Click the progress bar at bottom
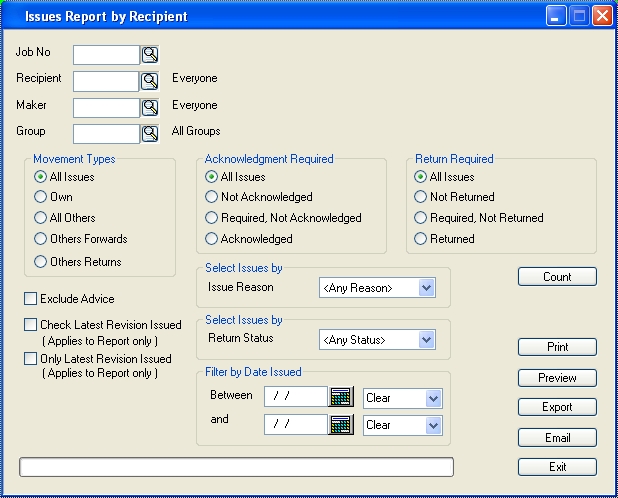Image resolution: width=618 pixels, height=498 pixels. tap(236, 467)
